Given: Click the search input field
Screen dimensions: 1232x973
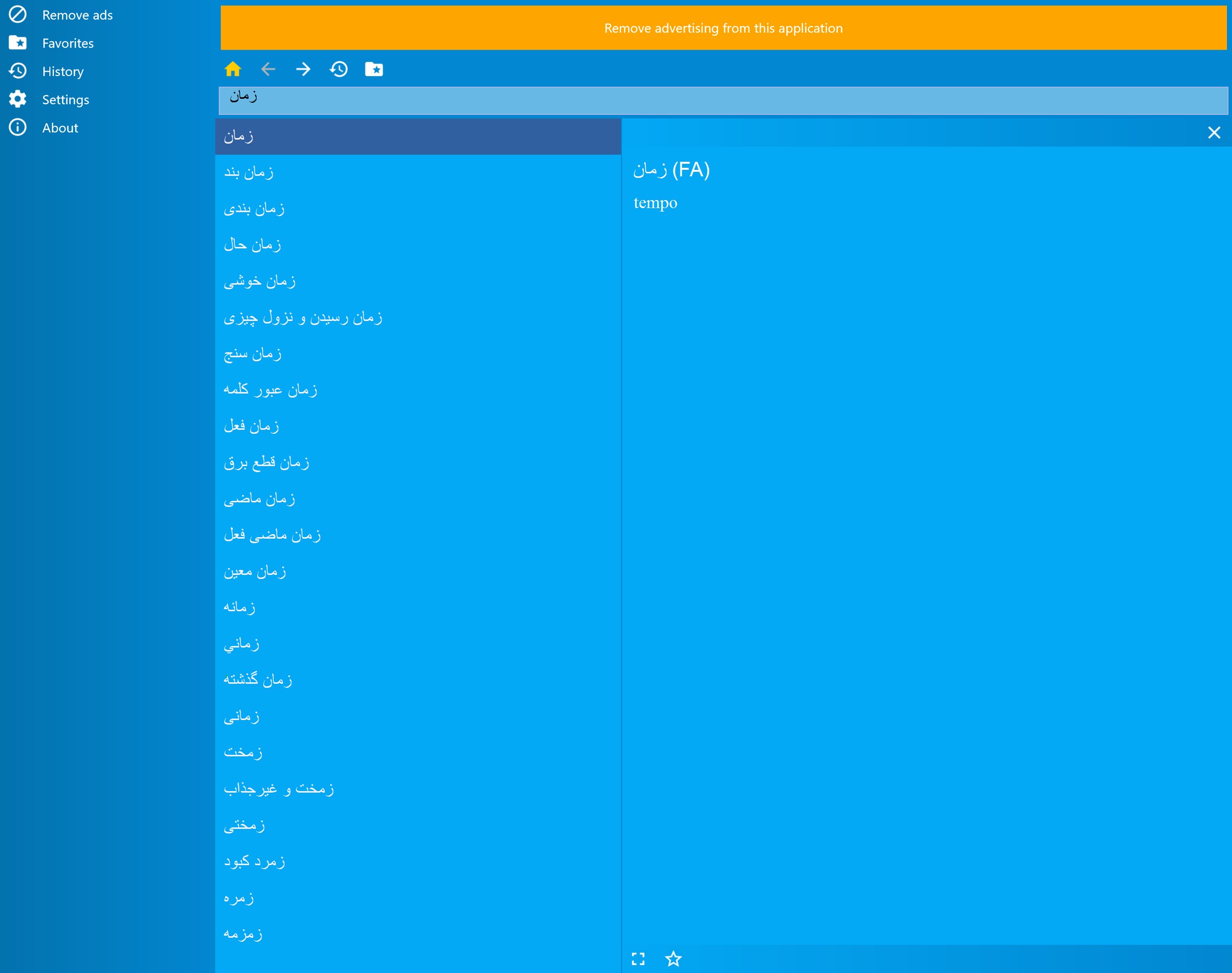Looking at the screenshot, I should [723, 101].
